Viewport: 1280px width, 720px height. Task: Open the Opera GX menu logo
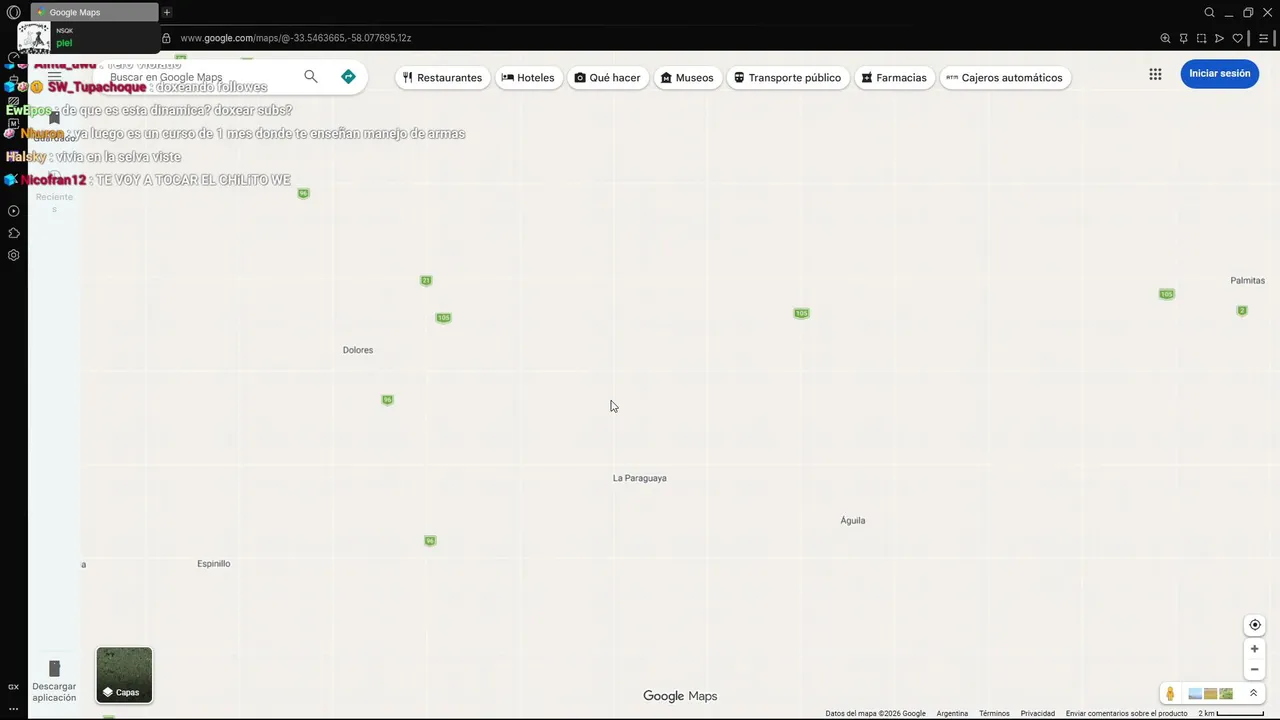(x=13, y=12)
